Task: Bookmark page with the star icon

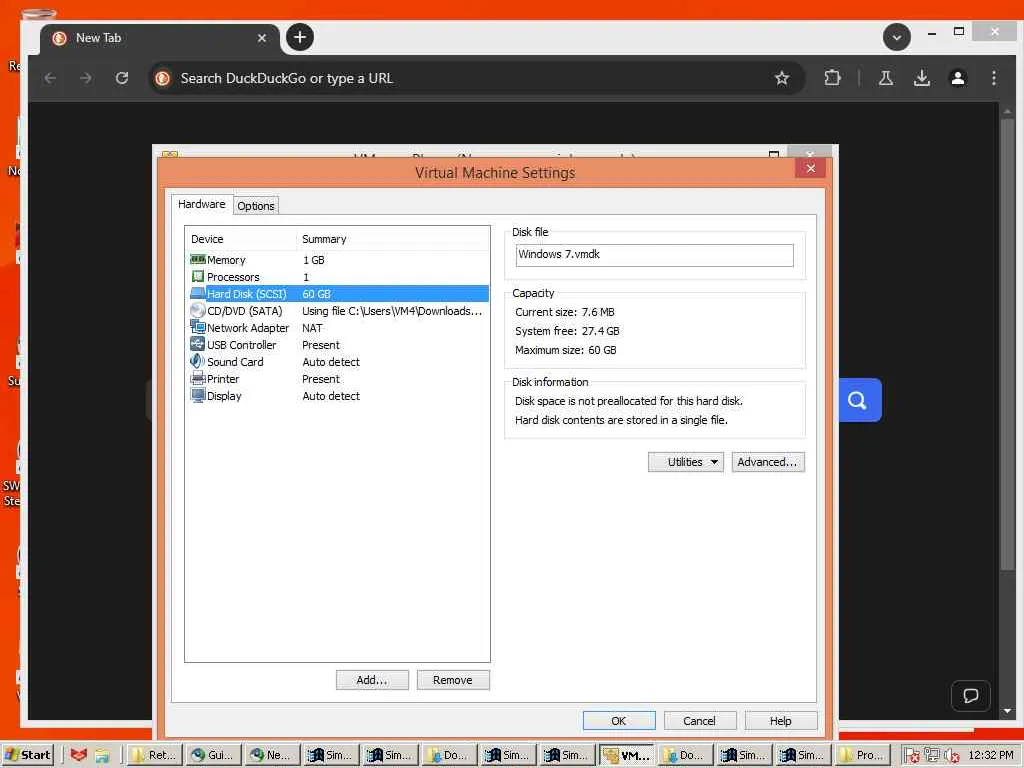Action: (x=782, y=78)
